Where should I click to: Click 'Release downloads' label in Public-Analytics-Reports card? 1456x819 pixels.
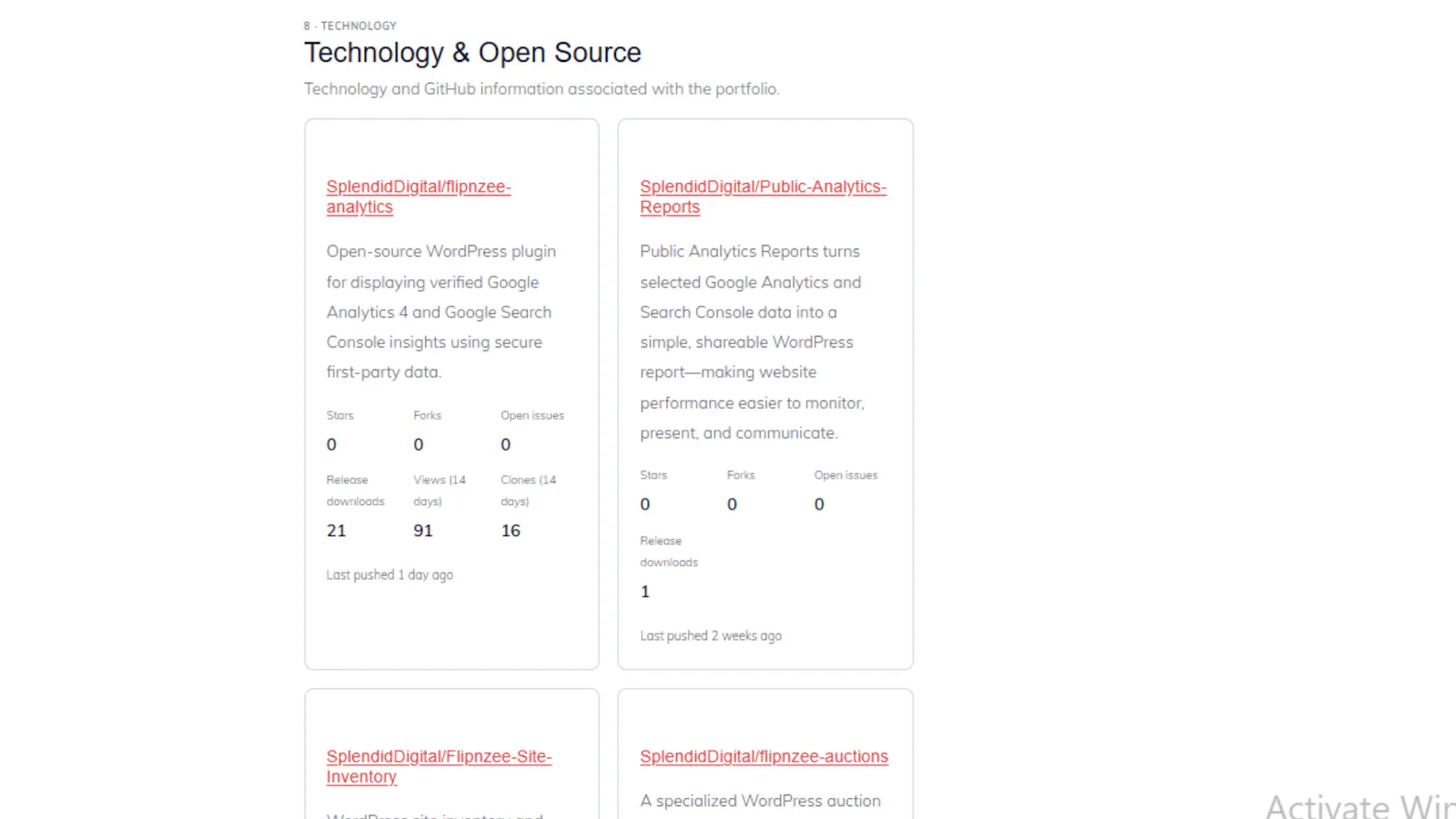pyautogui.click(x=669, y=551)
